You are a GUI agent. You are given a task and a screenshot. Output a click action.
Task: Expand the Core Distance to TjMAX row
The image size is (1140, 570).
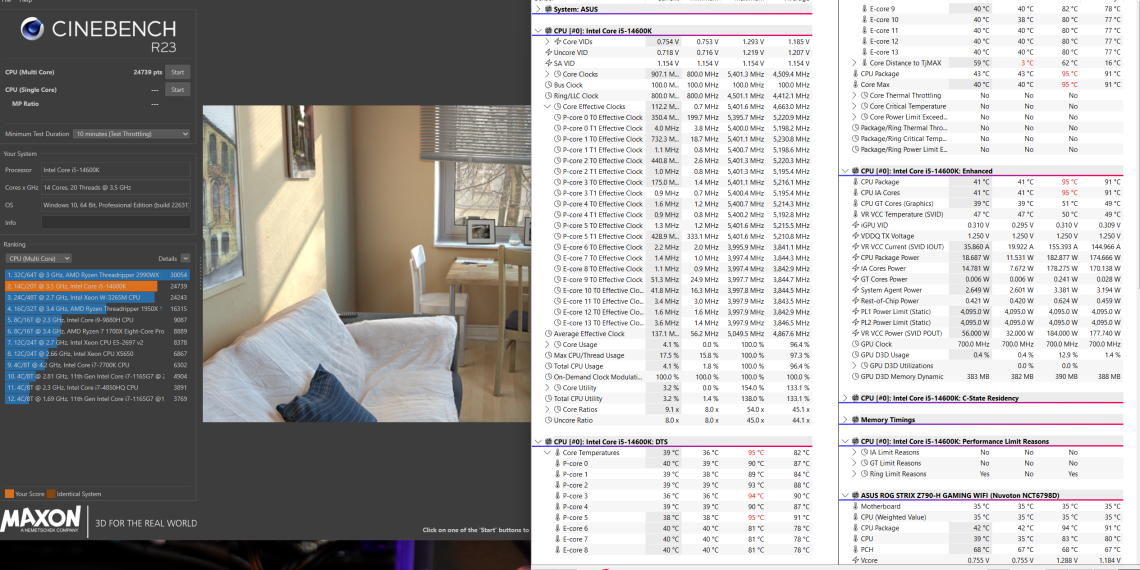click(854, 63)
